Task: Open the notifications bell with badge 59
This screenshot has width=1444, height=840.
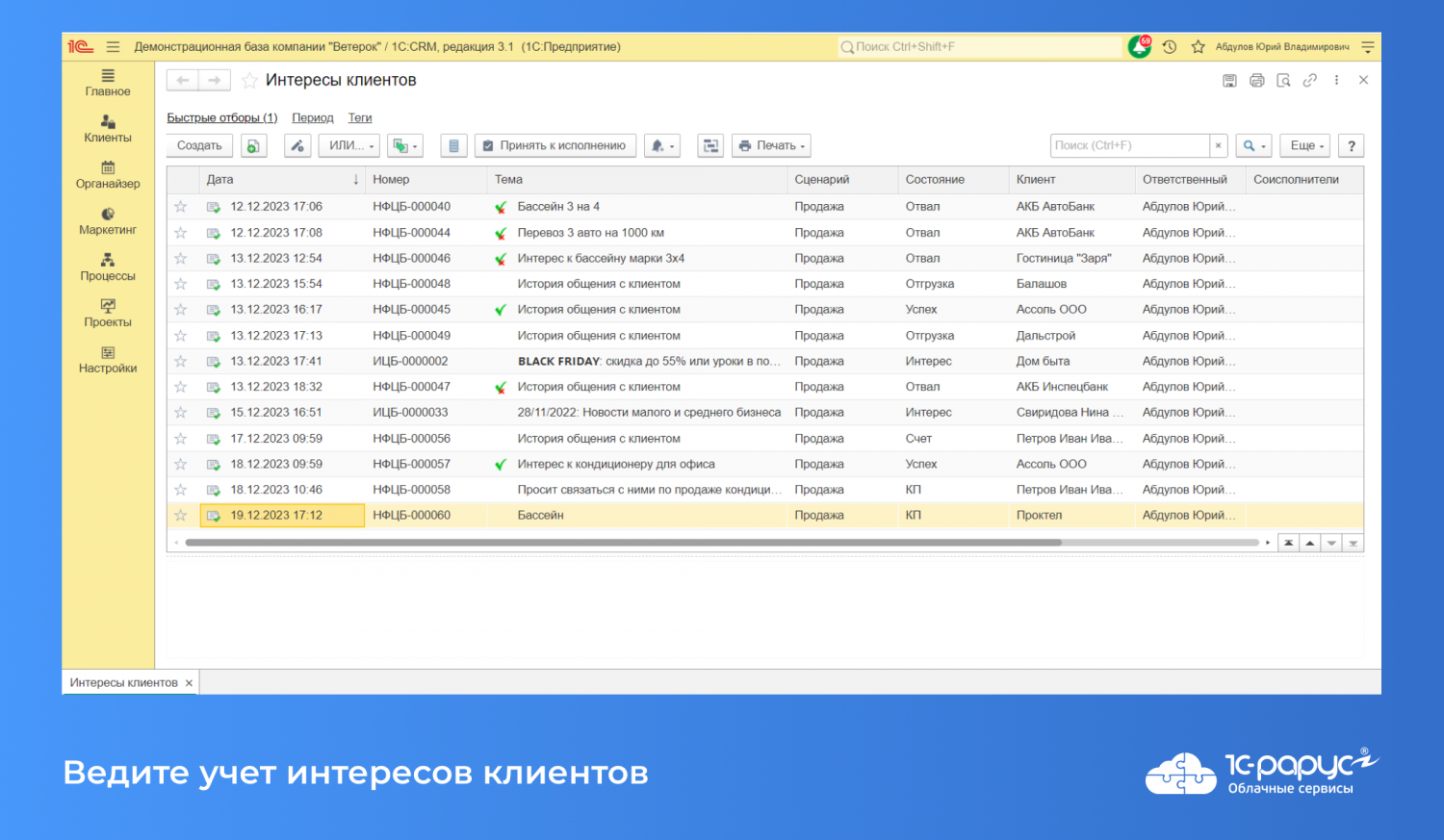Action: 1140,47
